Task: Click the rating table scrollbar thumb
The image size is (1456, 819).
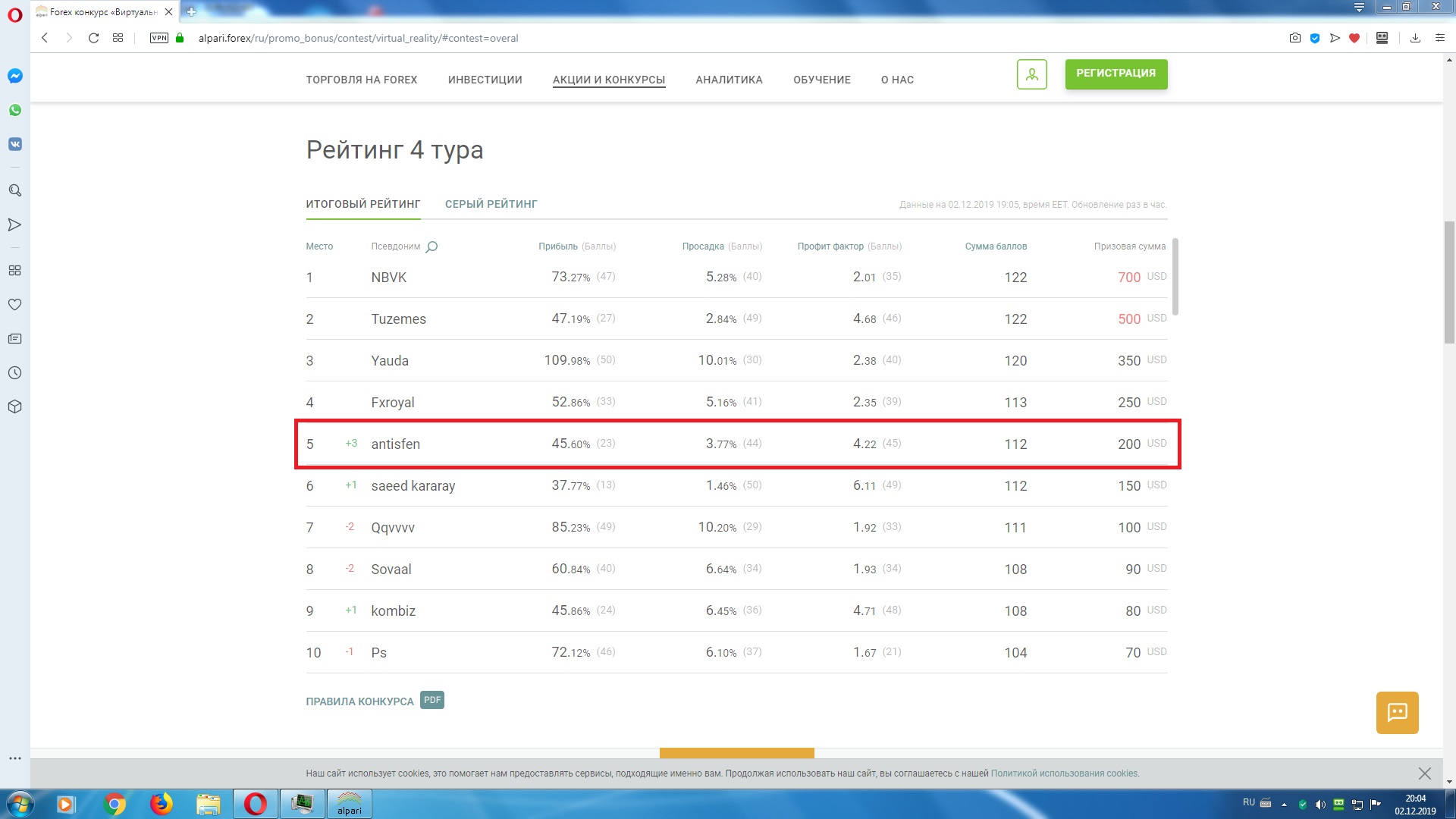Action: tap(1175, 277)
